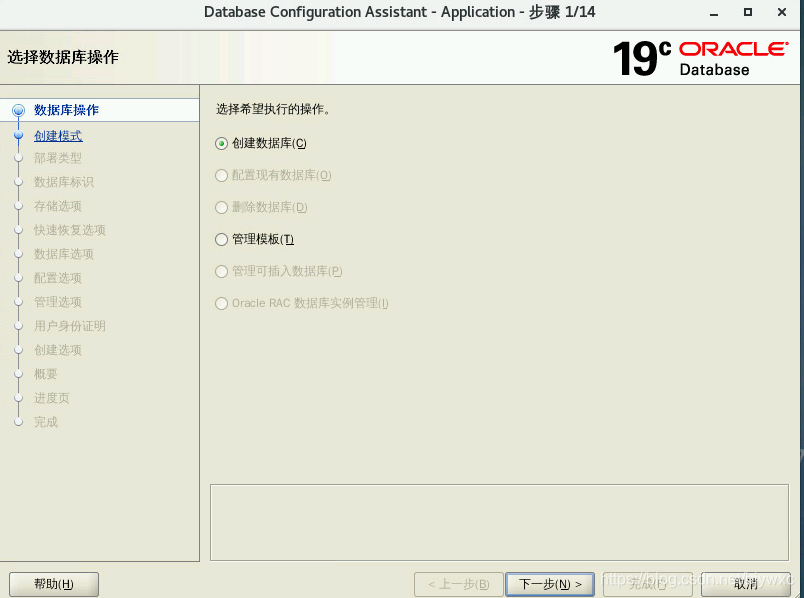
Task: Click the 进度页 step in sidebar
Action: (x=51, y=398)
